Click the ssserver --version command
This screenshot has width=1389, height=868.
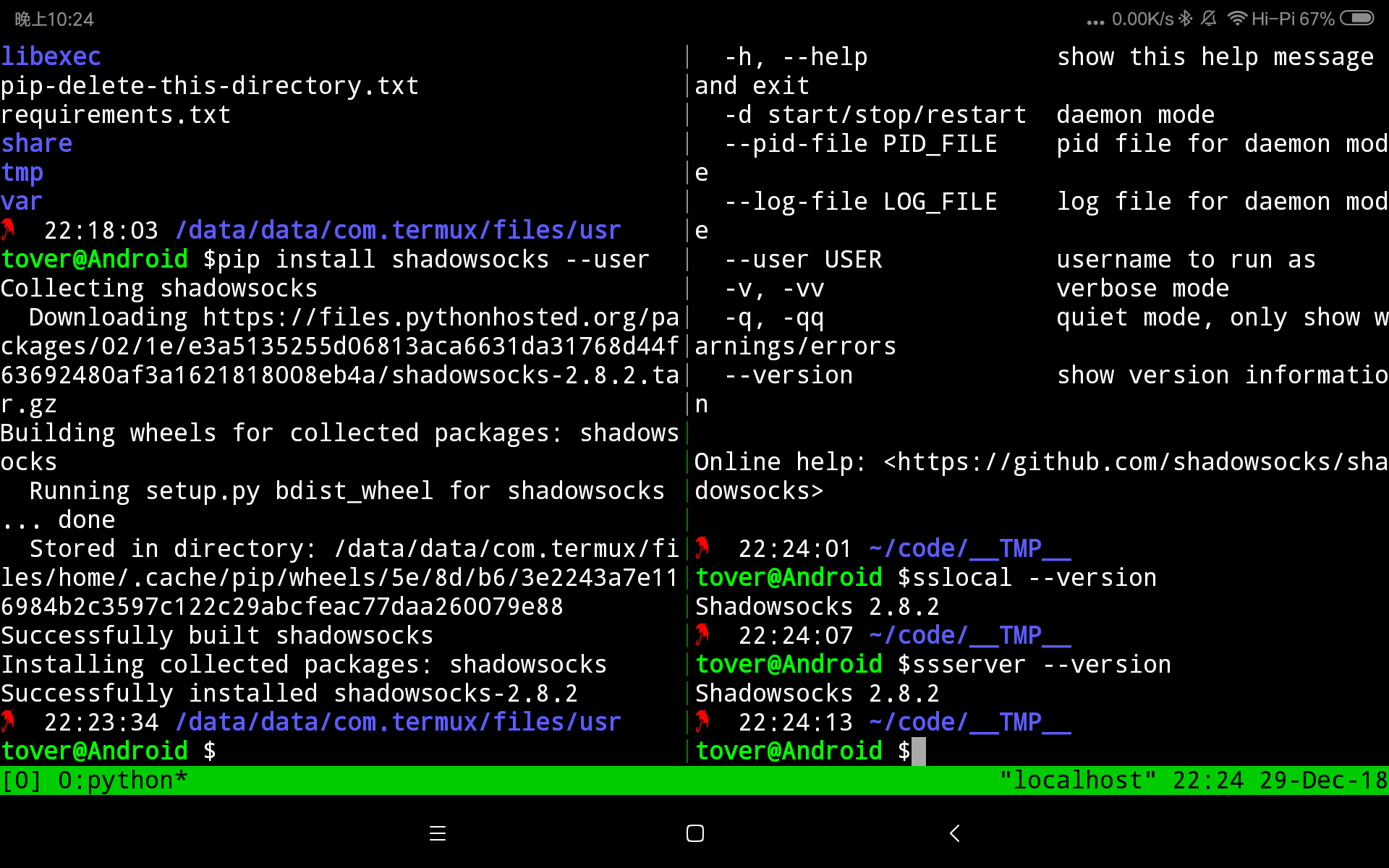[1041, 664]
